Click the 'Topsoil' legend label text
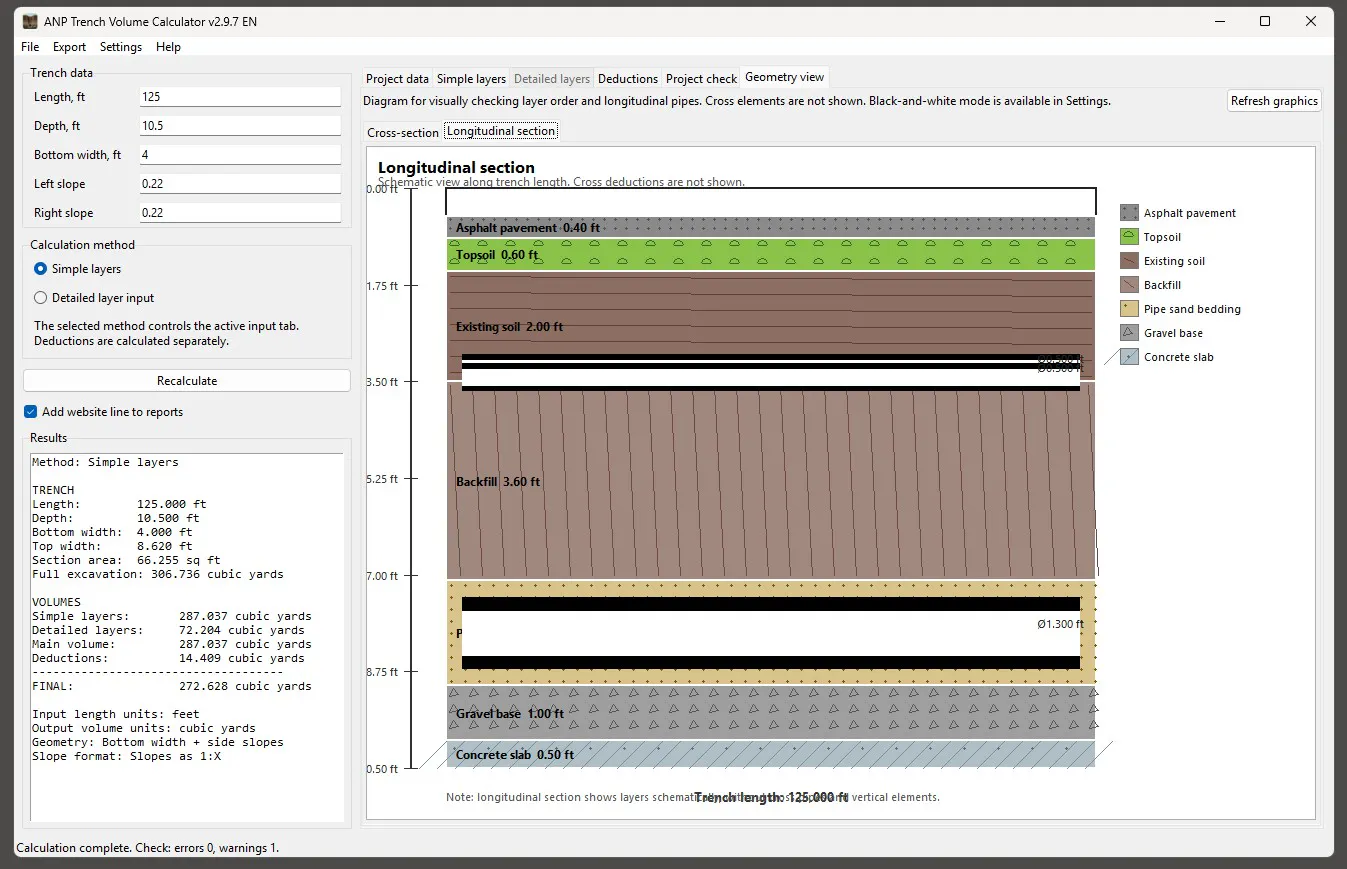1347x869 pixels. pyautogui.click(x=1162, y=237)
